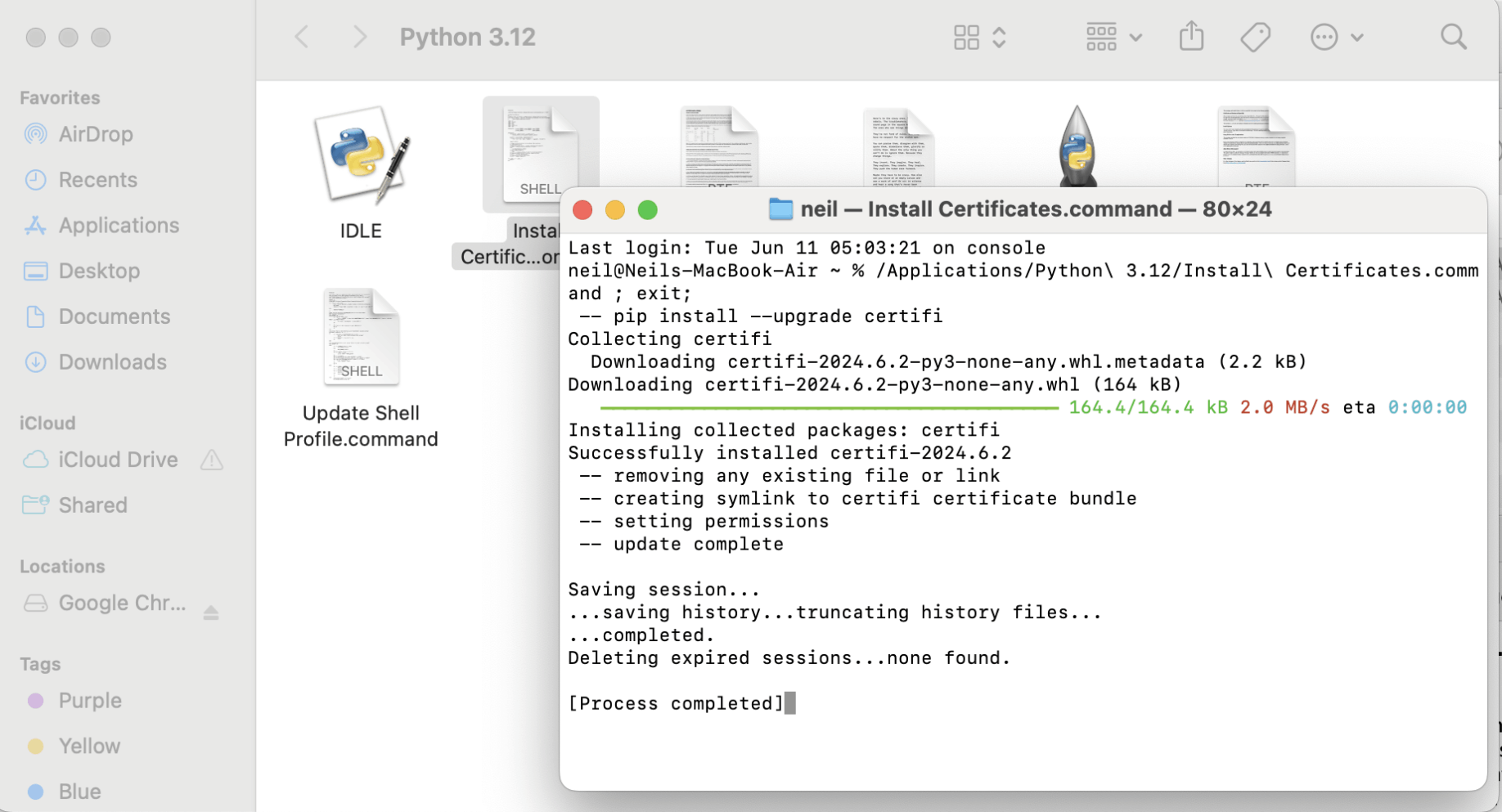Image resolution: width=1502 pixels, height=812 pixels.
Task: Open Documents from the sidebar
Action: tap(114, 316)
